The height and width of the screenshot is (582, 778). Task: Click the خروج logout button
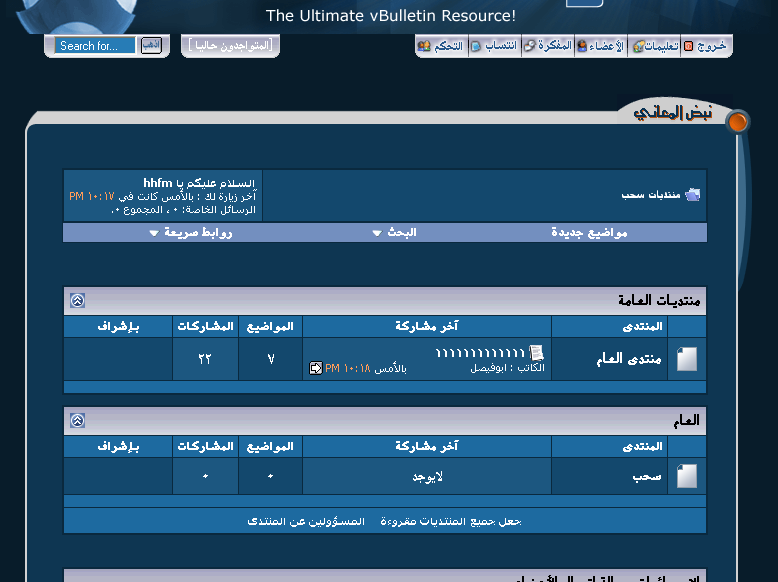pos(707,46)
